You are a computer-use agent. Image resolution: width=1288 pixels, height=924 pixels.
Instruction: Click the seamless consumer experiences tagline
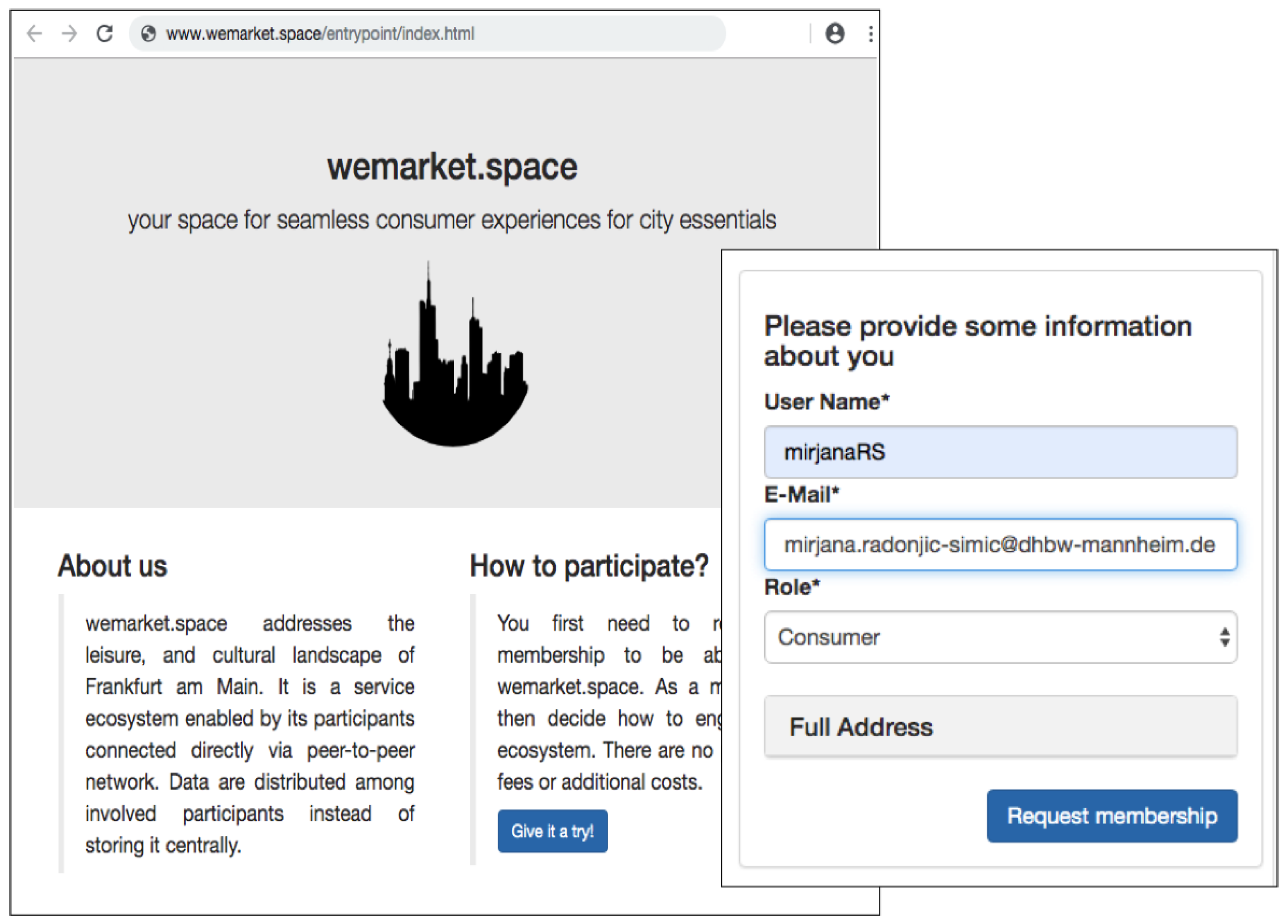point(452,221)
